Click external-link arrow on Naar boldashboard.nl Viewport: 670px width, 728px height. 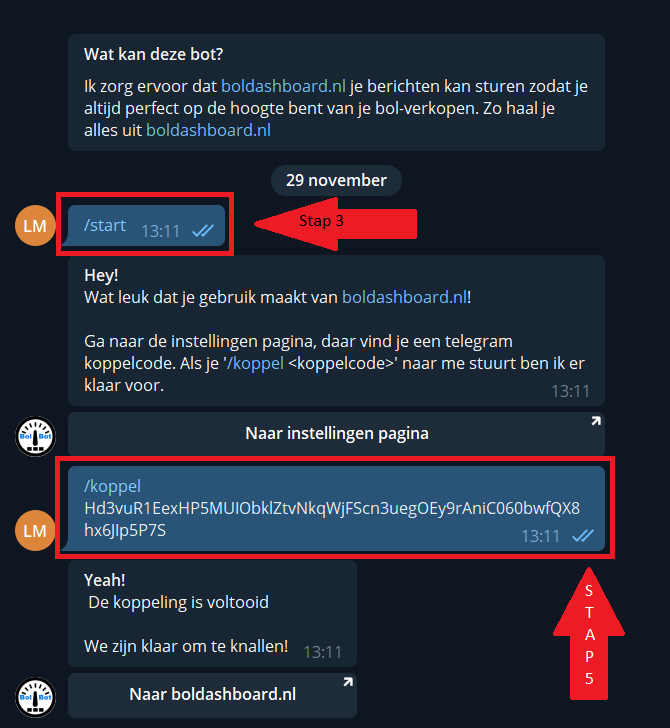(x=348, y=682)
